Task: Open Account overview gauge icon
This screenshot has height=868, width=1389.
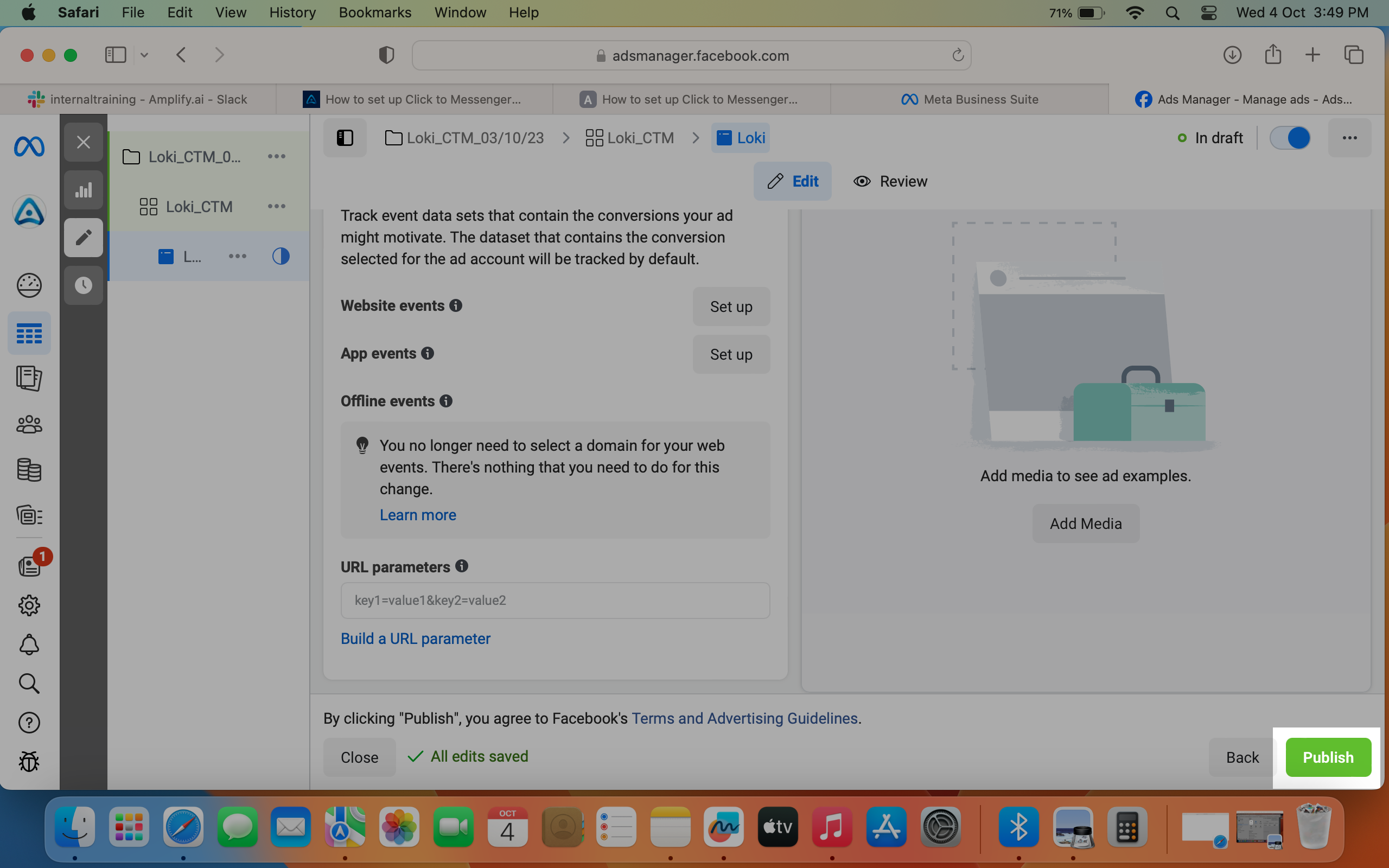Action: click(29, 285)
